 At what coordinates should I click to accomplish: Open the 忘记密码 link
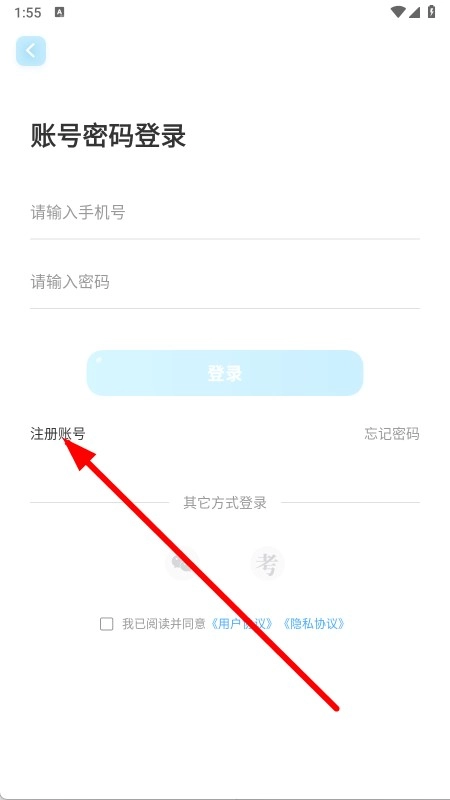[392, 434]
